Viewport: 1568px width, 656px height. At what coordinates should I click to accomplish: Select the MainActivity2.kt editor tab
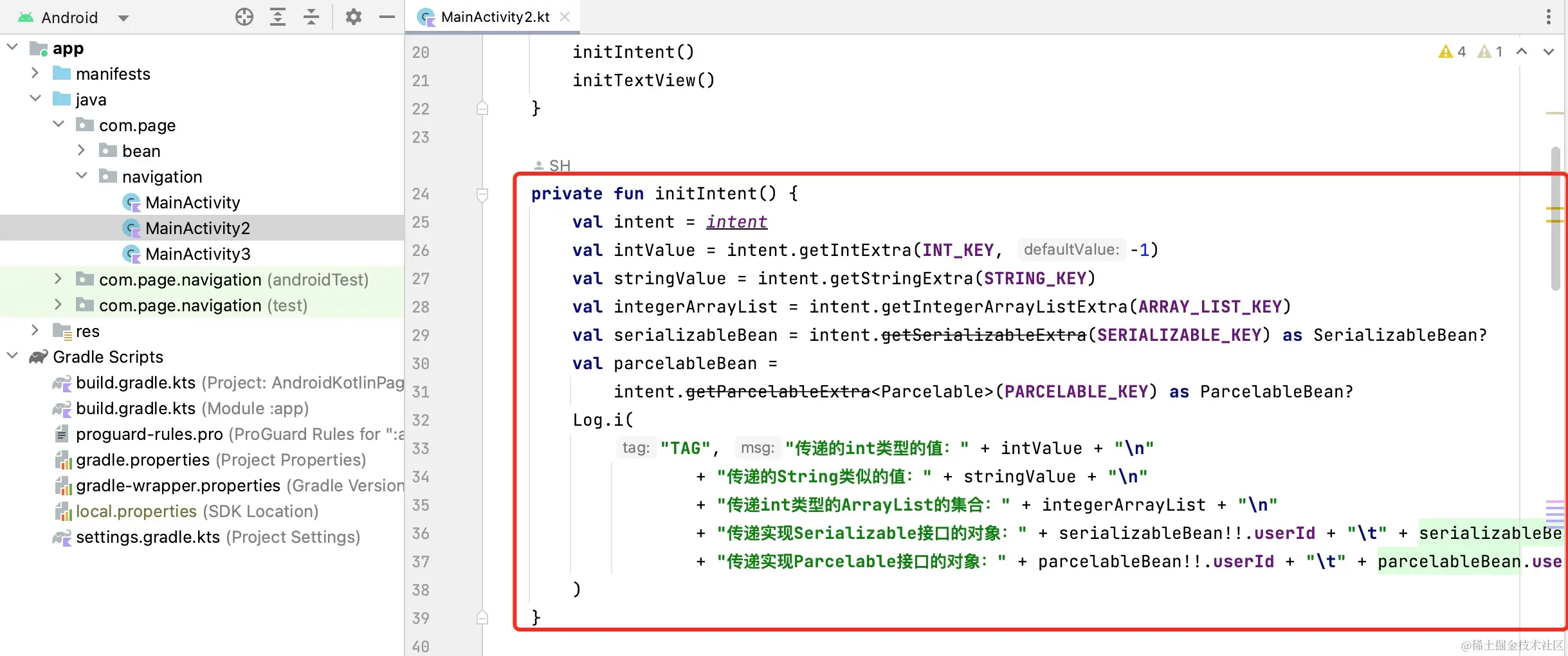[493, 17]
